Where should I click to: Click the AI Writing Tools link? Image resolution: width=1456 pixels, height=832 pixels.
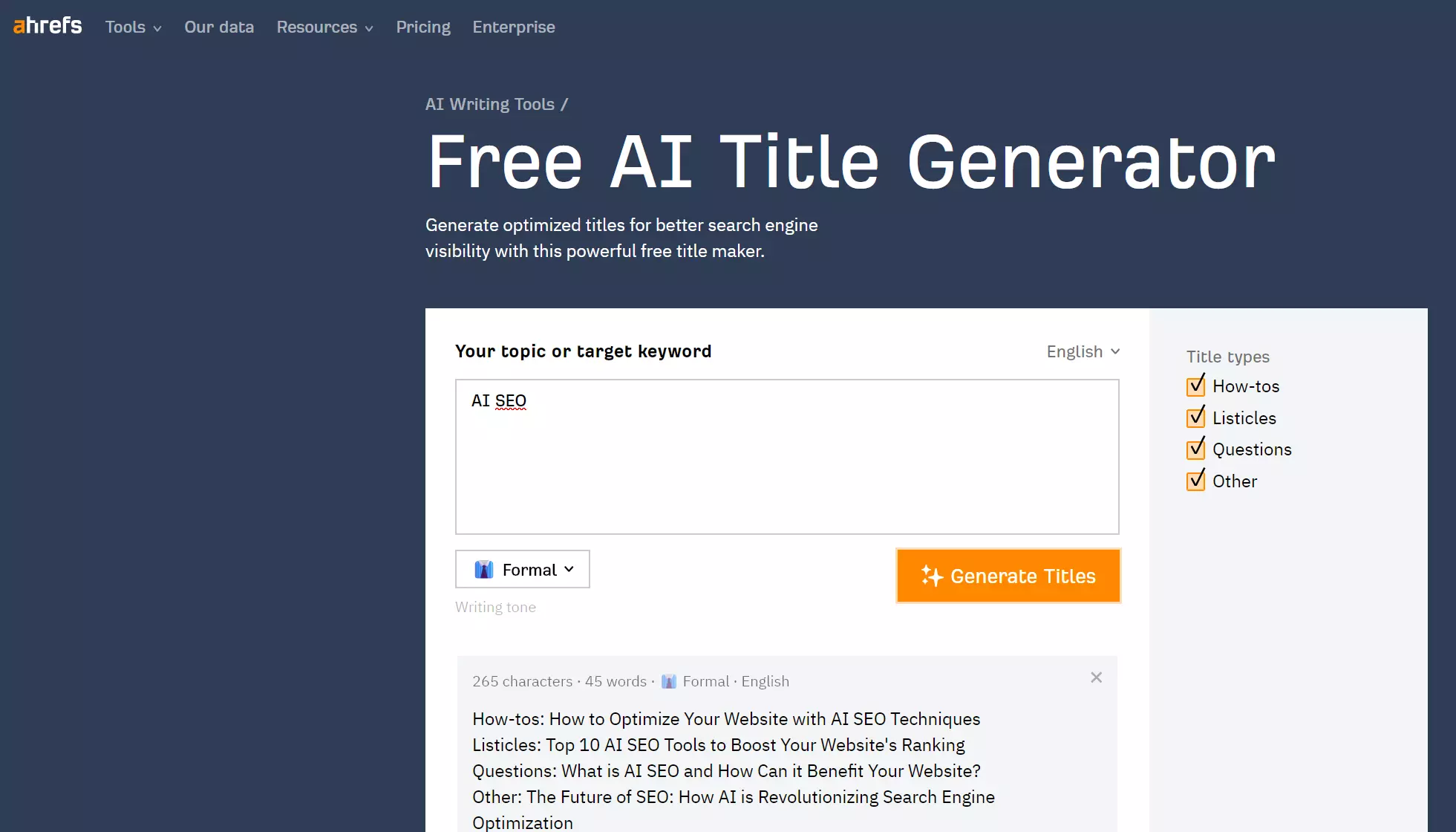pos(490,104)
